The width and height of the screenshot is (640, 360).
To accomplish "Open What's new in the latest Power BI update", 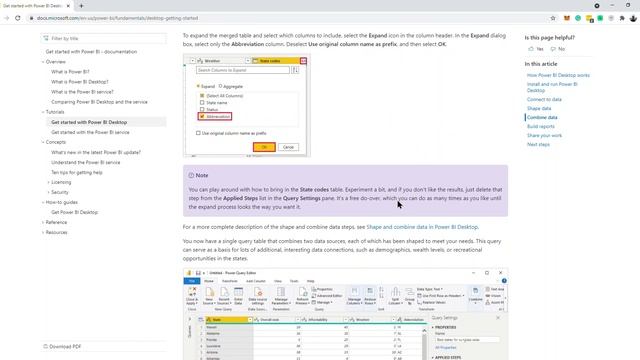I will [x=96, y=153].
